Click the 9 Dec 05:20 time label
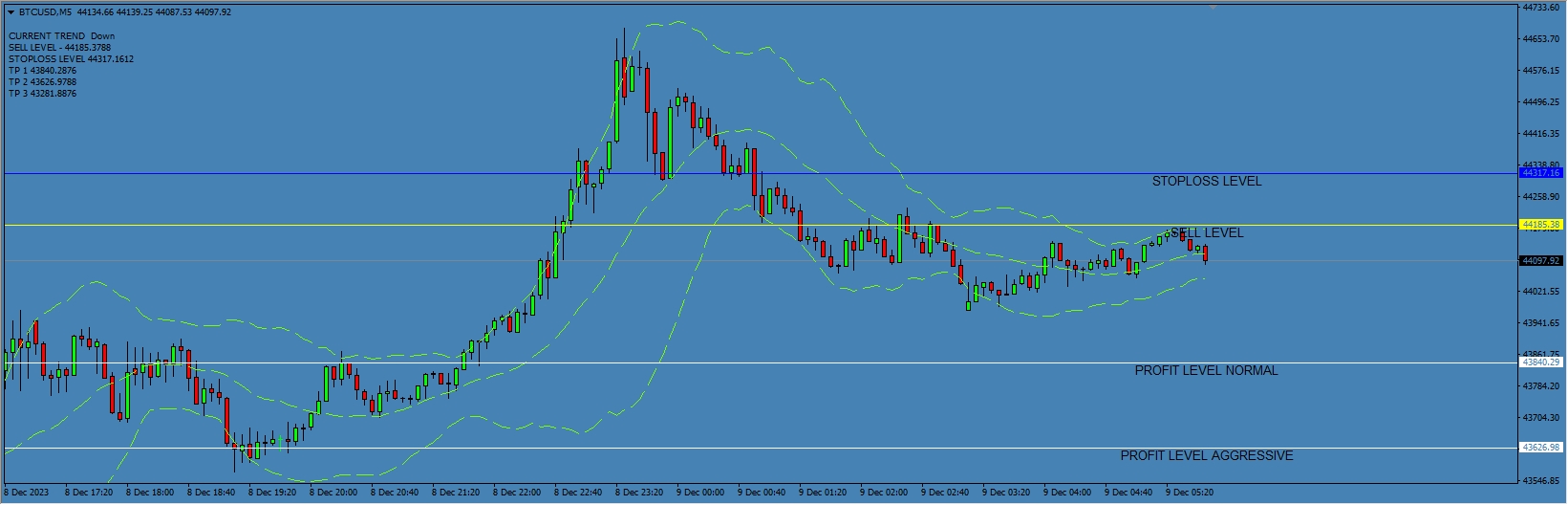The height and width of the screenshot is (505, 1568). click(1190, 493)
